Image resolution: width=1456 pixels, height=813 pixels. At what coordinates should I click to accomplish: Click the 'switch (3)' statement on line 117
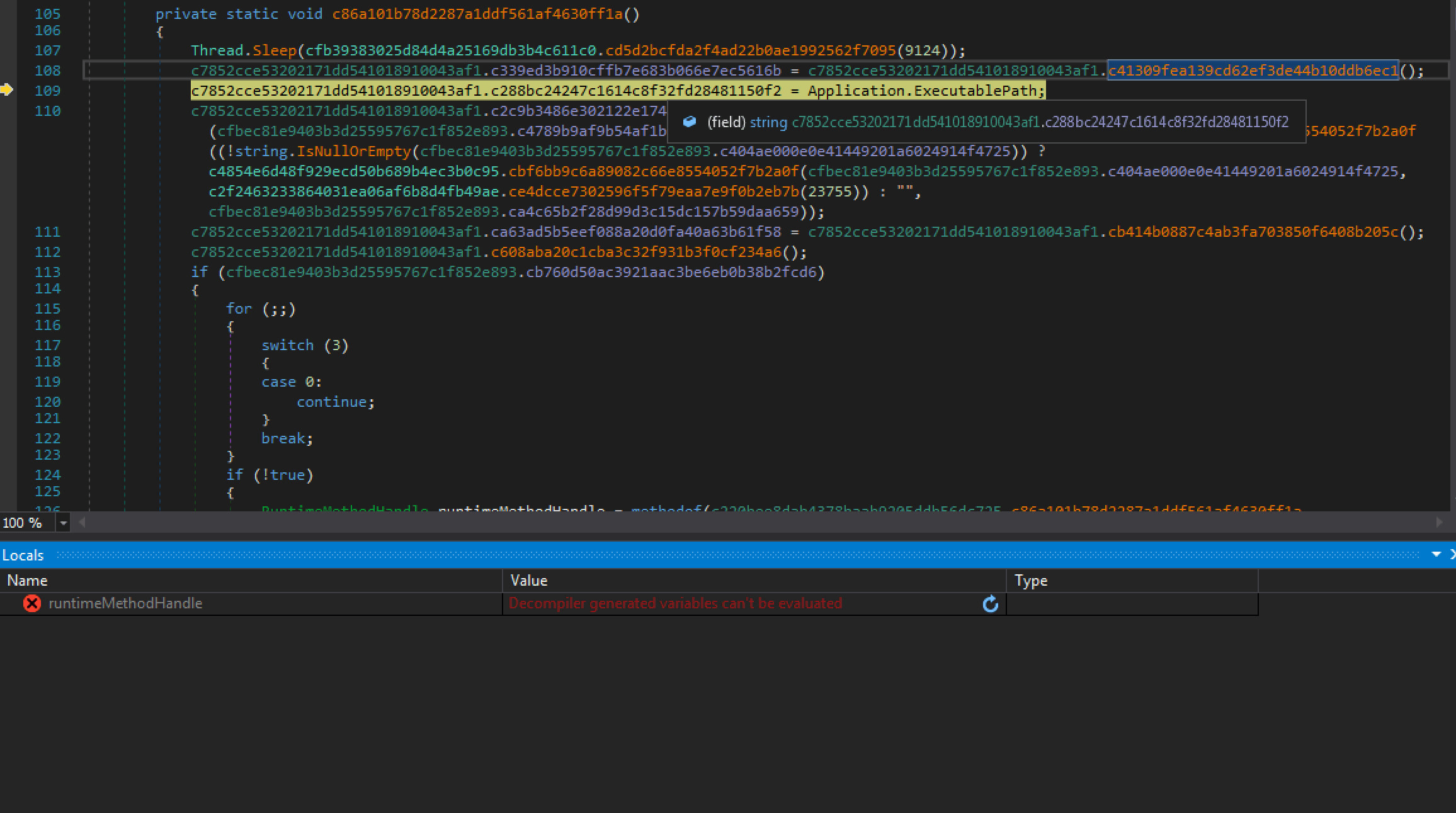click(x=305, y=345)
